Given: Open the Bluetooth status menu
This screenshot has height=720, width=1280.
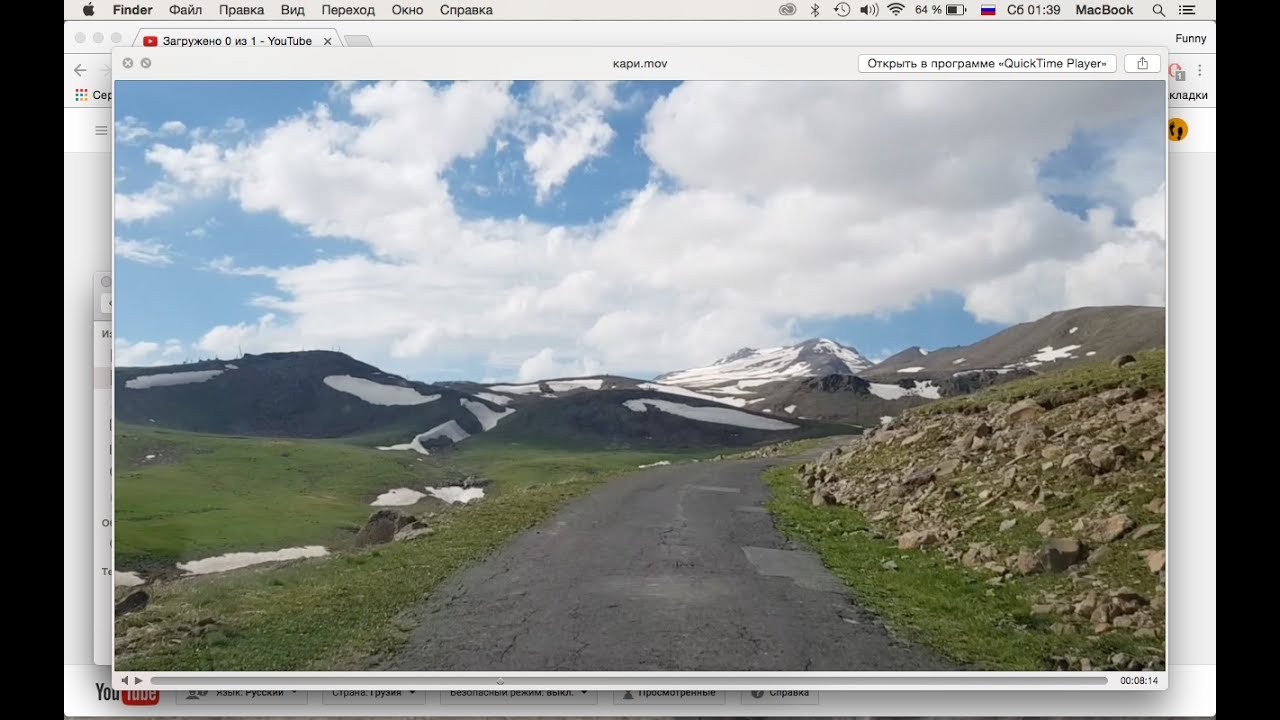Looking at the screenshot, I should coord(815,10).
